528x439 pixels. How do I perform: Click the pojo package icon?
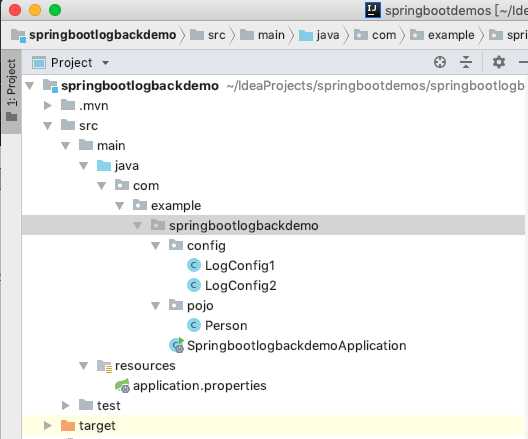[x=176, y=305]
